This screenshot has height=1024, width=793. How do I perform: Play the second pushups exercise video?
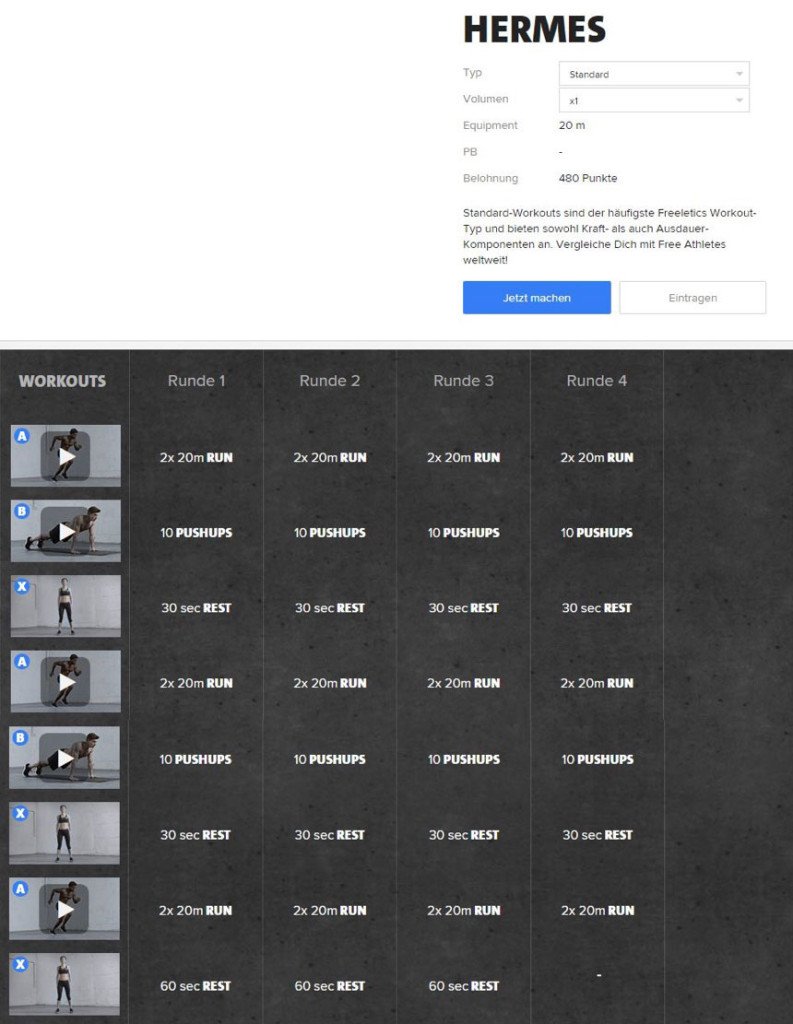[64, 758]
